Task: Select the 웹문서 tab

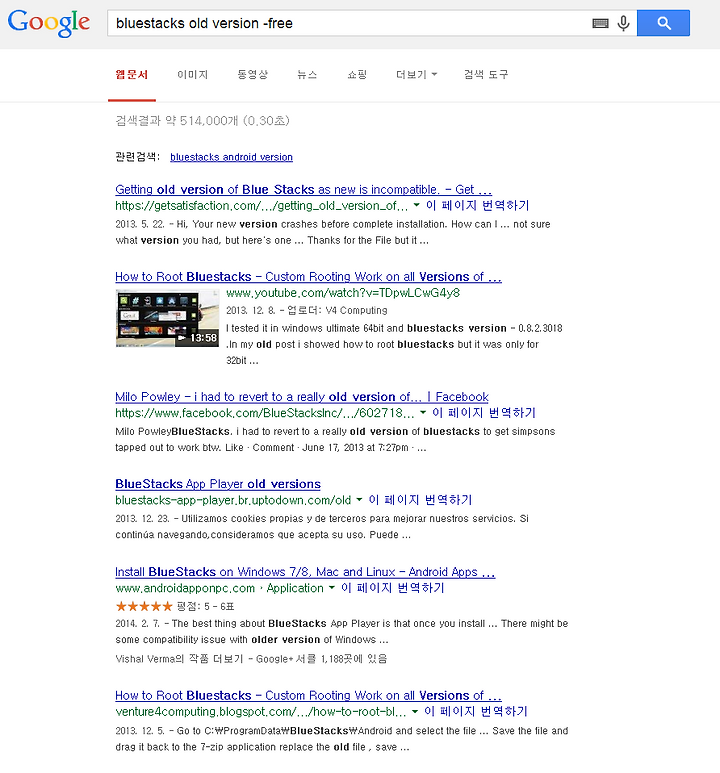Action: pyautogui.click(x=132, y=74)
